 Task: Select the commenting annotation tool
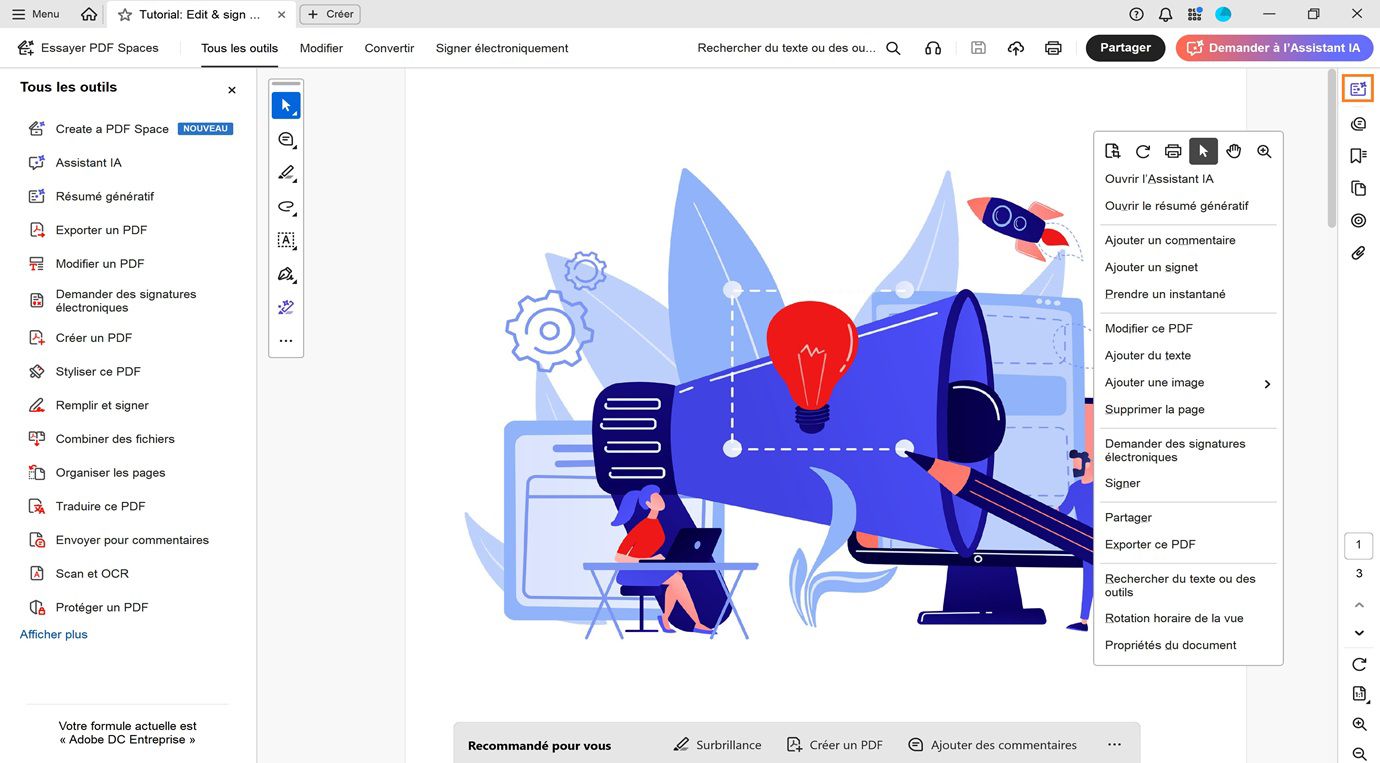285,139
